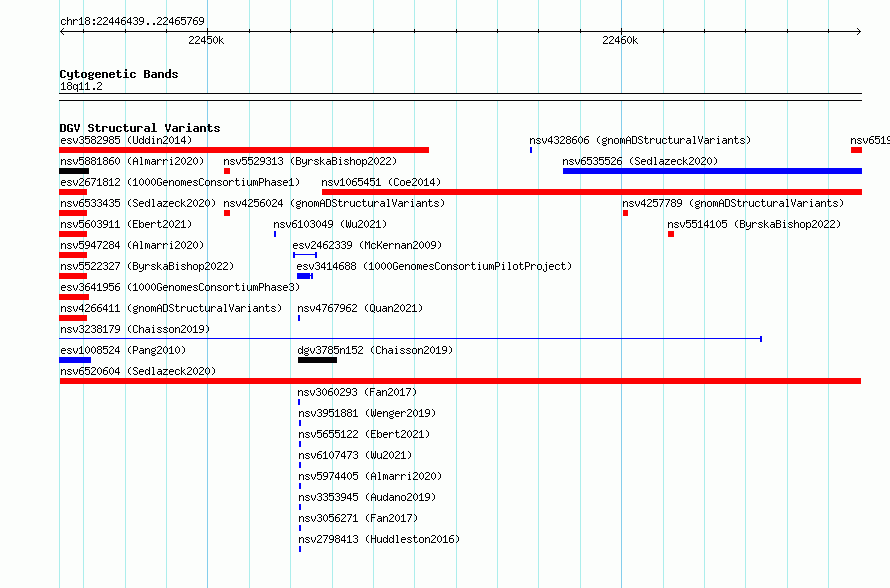Click esv2462339 (McKernan2009) label
Viewport: 890px width, 588px height.
pyautogui.click(x=367, y=245)
